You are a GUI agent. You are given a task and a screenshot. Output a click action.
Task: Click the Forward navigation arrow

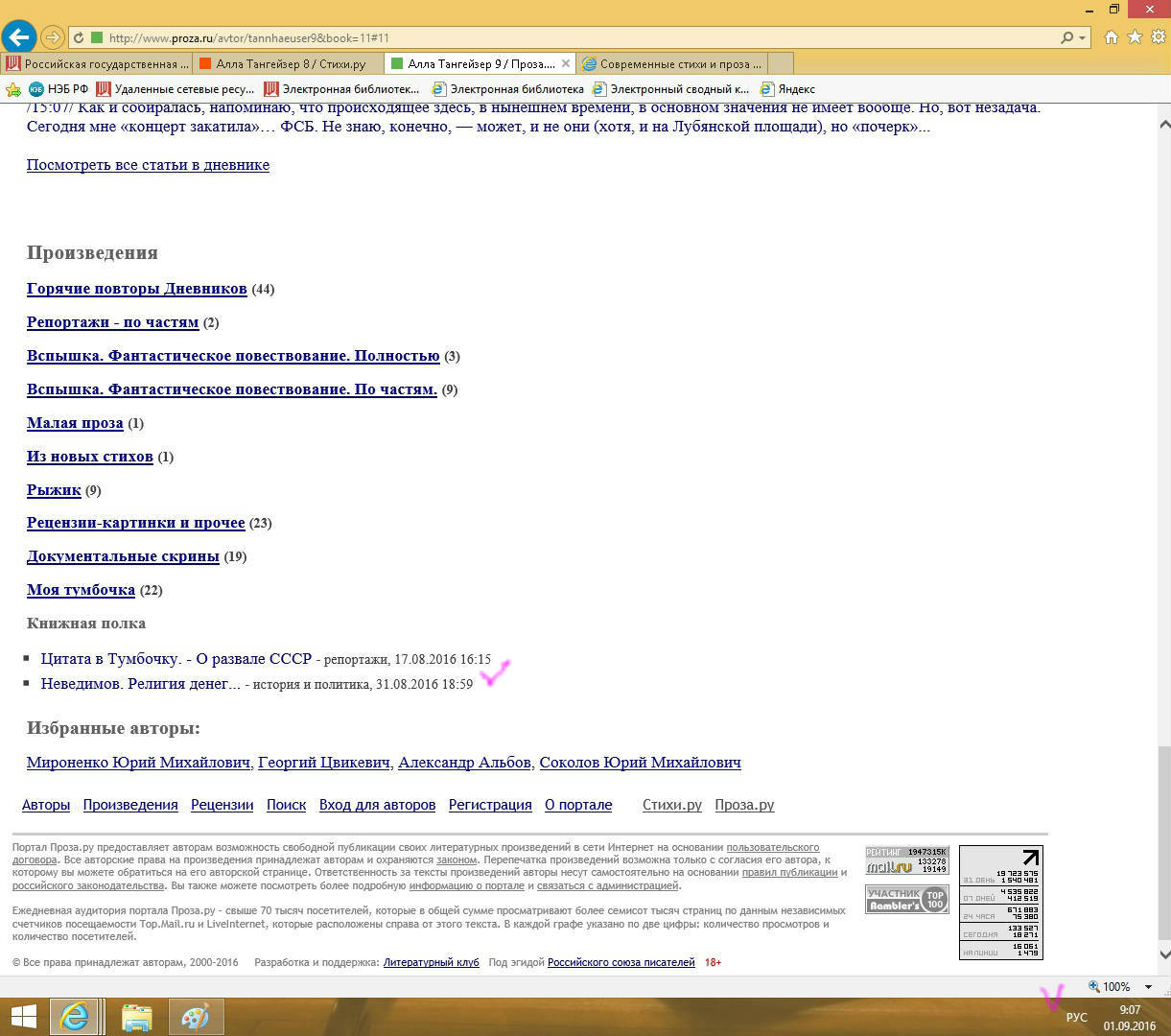point(52,37)
